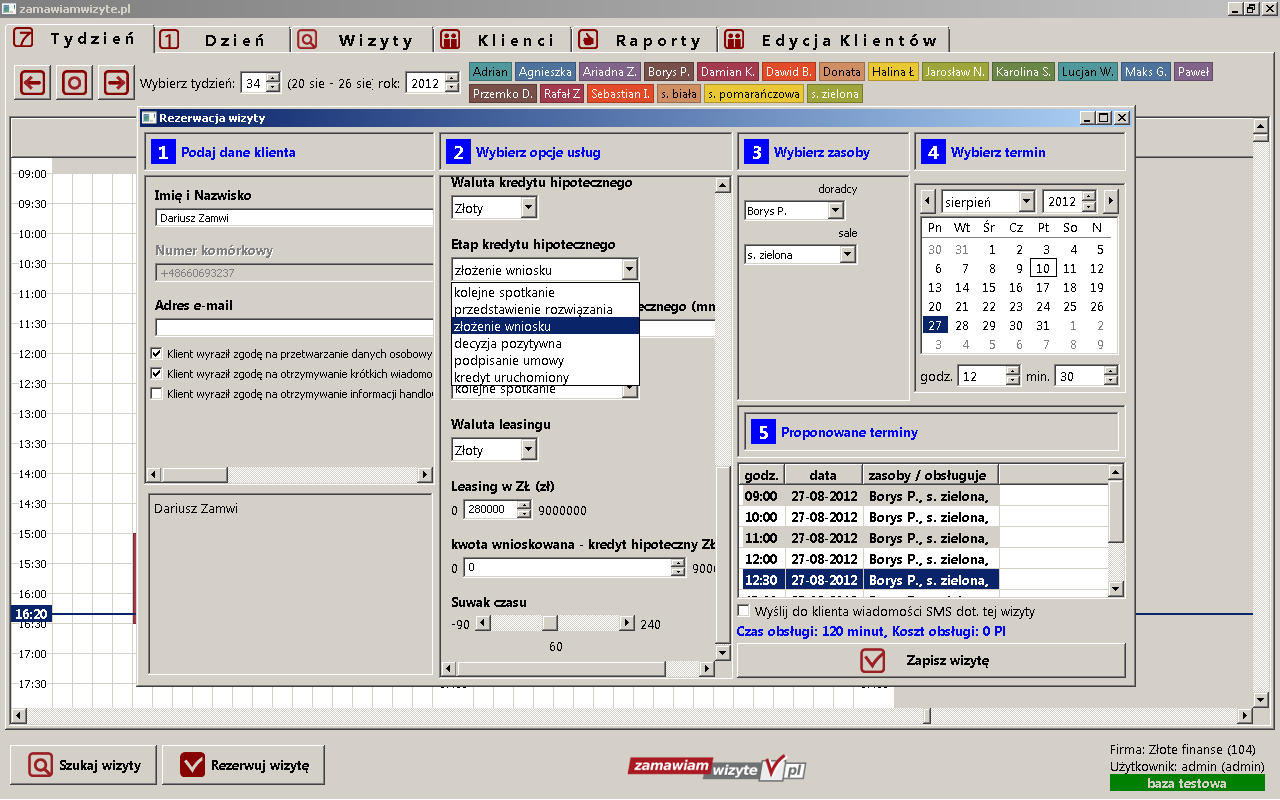
Task: Click service options panel scroll down arrow
Action: 723,652
